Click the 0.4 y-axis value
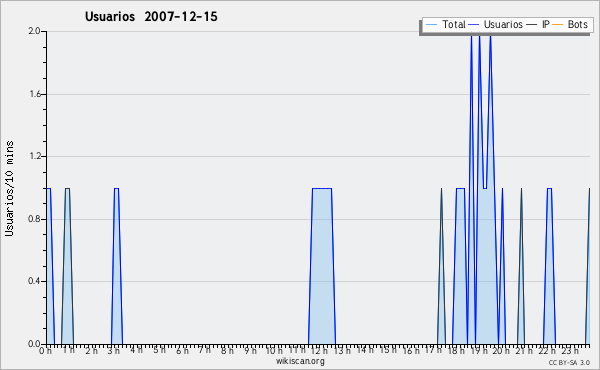 pyautogui.click(x=34, y=281)
